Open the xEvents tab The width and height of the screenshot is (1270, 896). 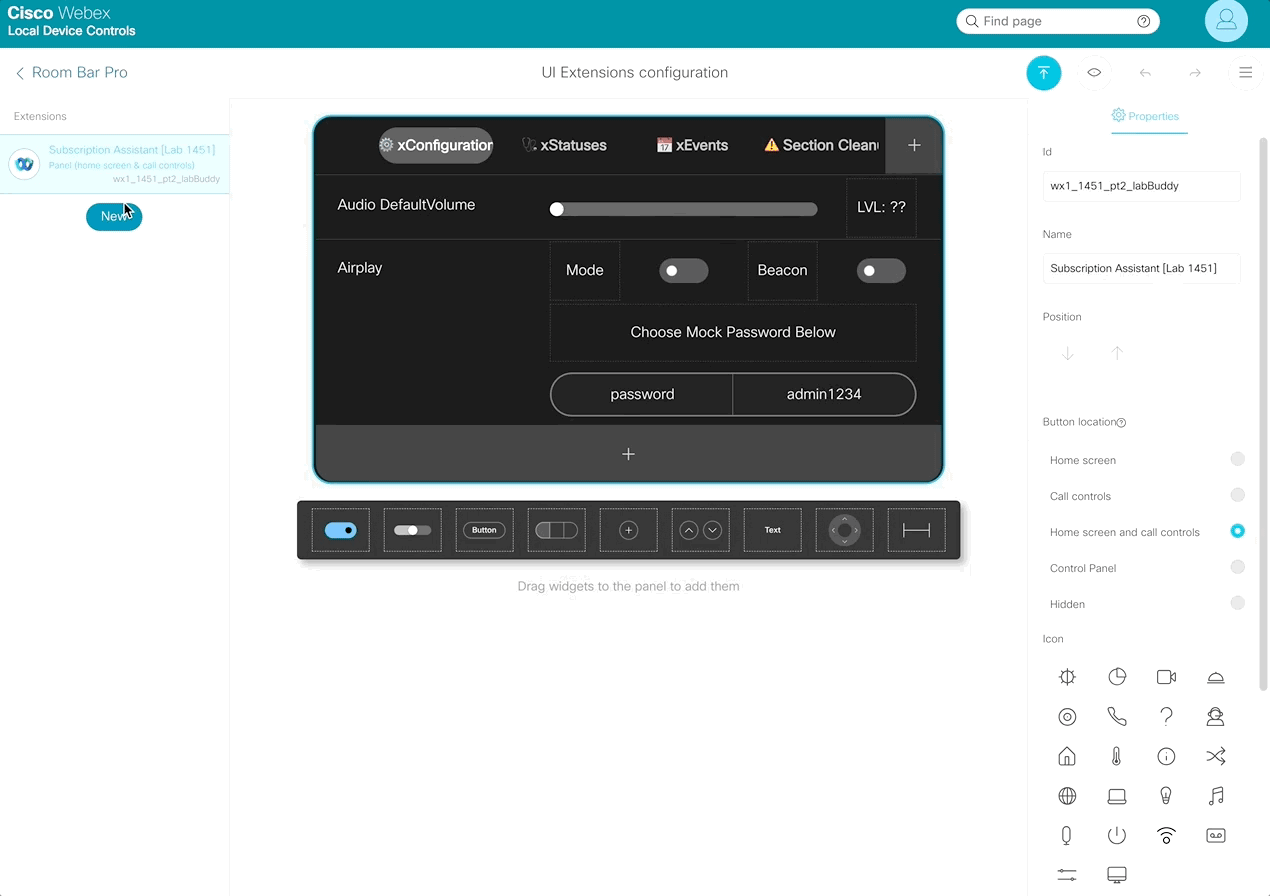tap(692, 145)
